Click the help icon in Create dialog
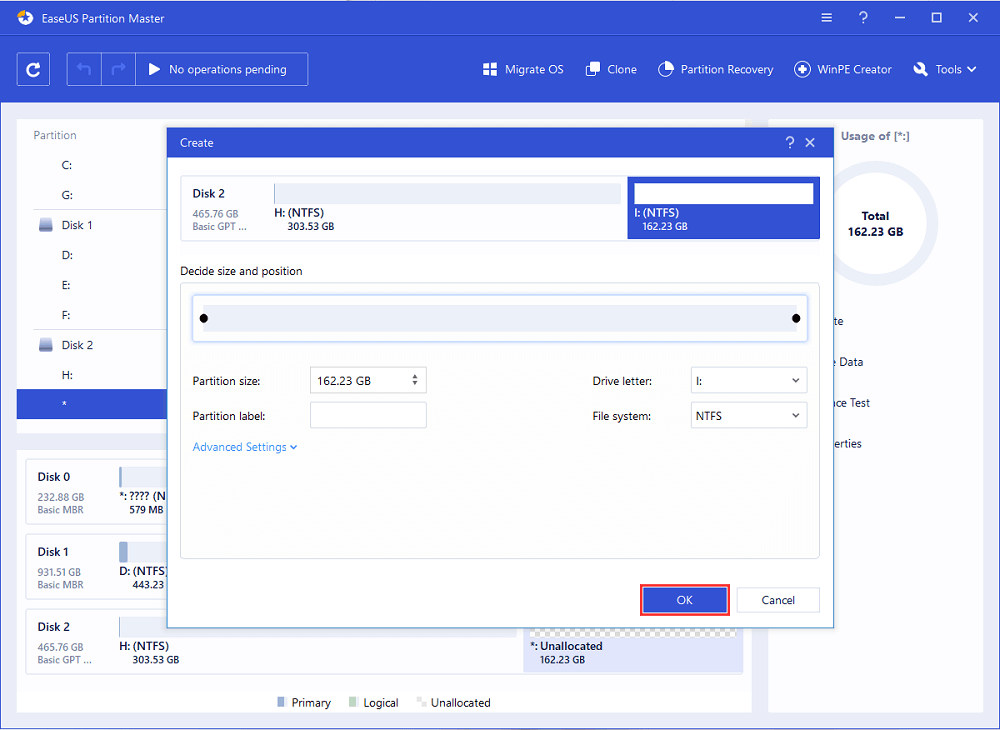Viewport: 1000px width, 730px height. (x=790, y=143)
